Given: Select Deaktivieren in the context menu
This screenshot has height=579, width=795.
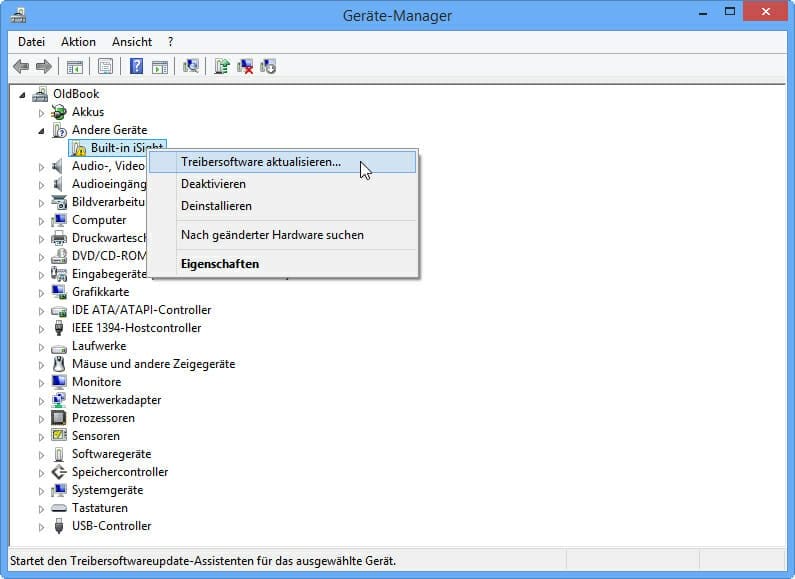Looking at the screenshot, I should [x=213, y=184].
